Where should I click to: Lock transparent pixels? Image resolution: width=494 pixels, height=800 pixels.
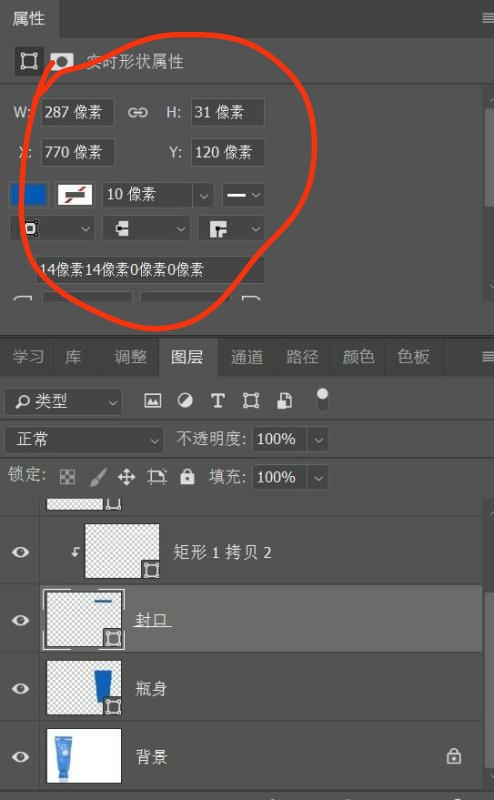point(67,477)
